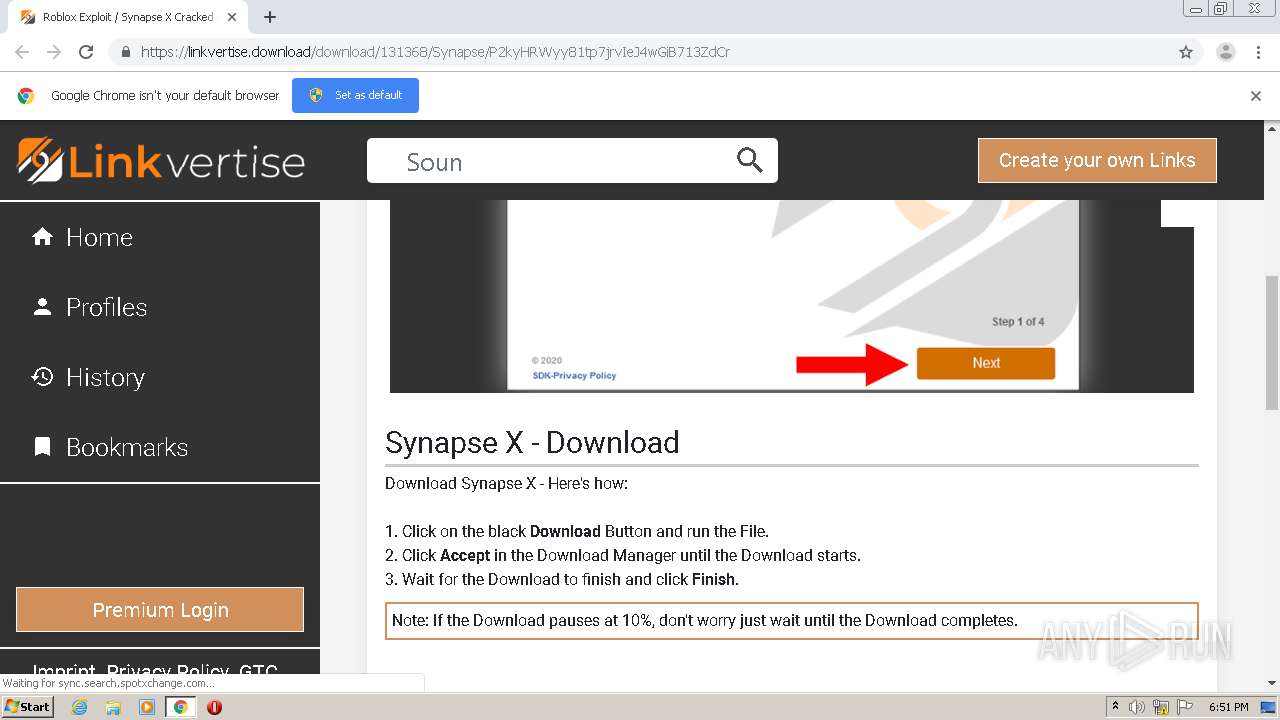Screen dimensions: 1280x720
Task: Click the Chrome taskbar icon
Action: click(x=180, y=707)
